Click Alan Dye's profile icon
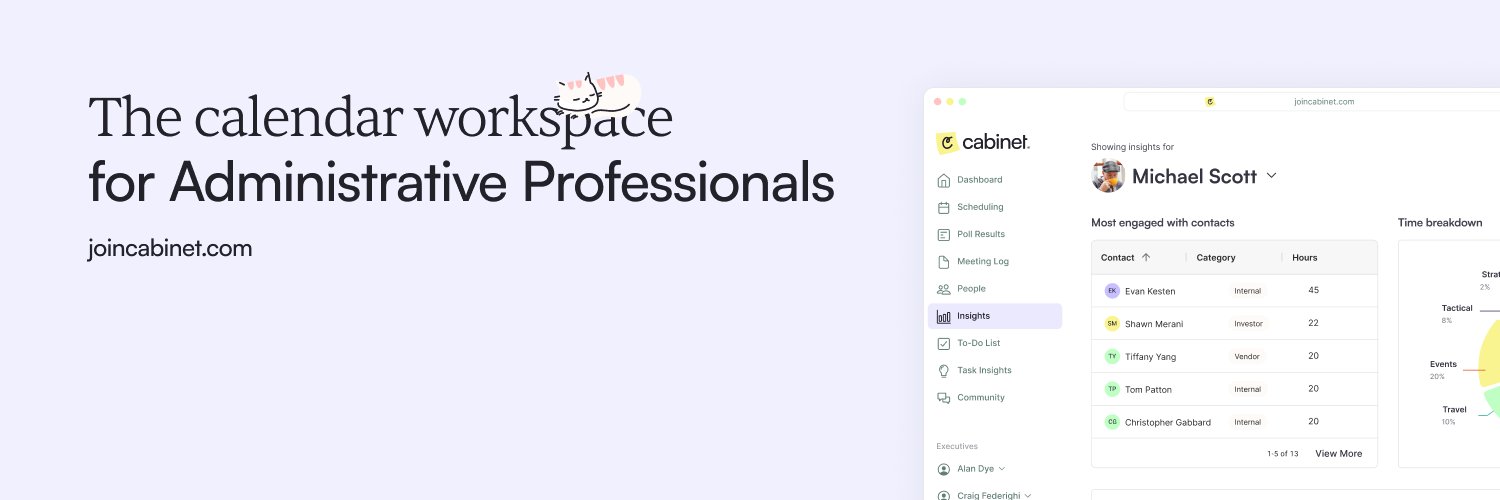Image resolution: width=1500 pixels, height=500 pixels. [943, 469]
